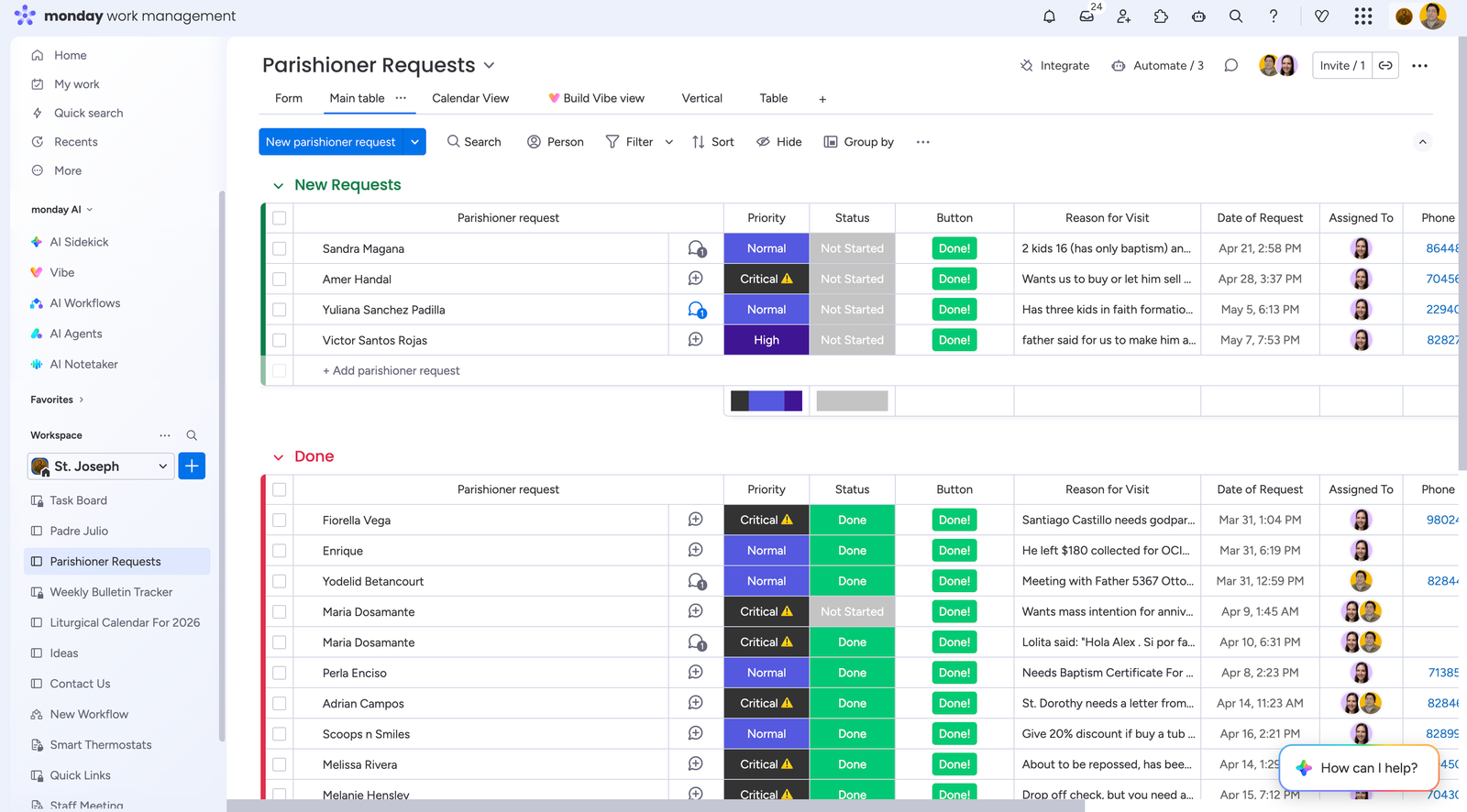The image size is (1467, 812).
Task: Switch to Table tab
Action: 774,98
